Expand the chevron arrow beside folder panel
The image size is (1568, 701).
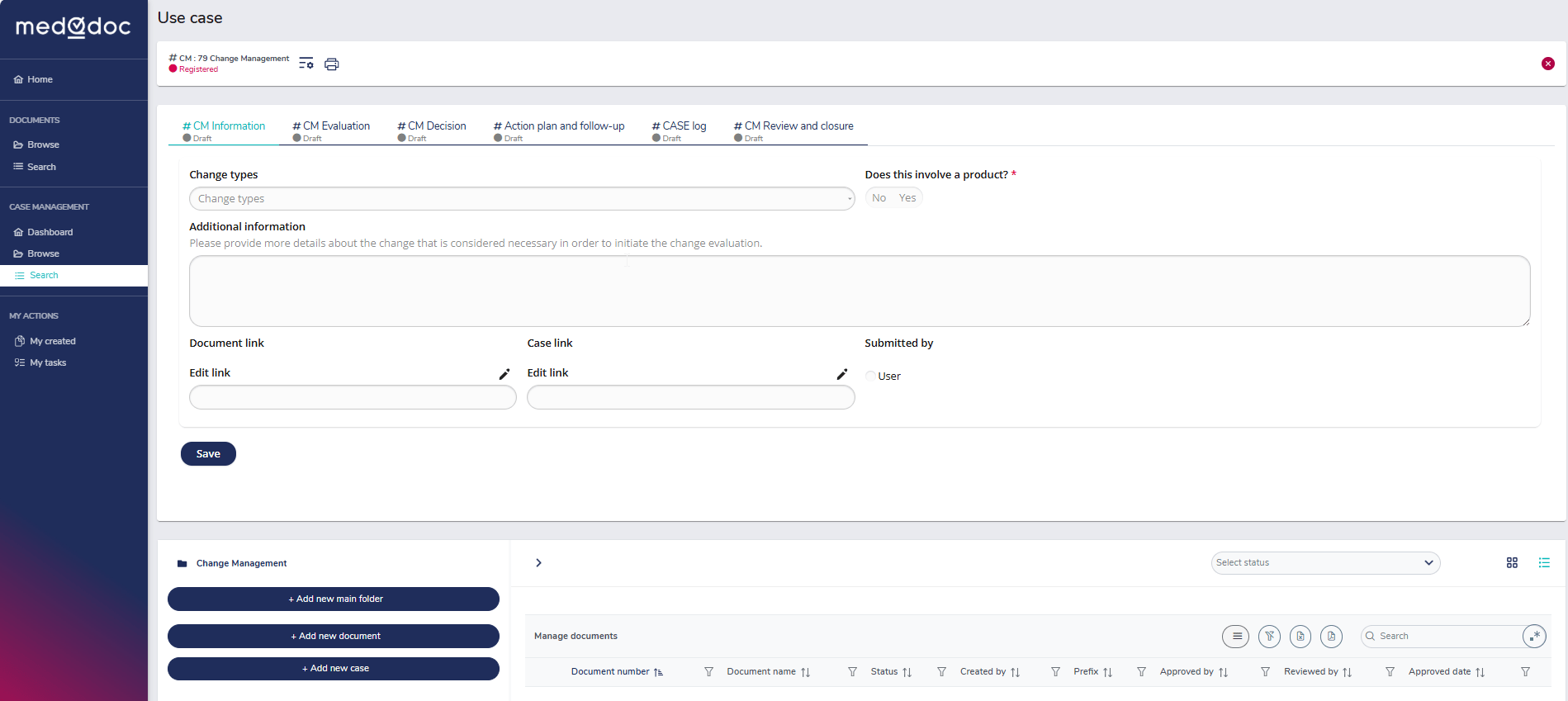pyautogui.click(x=538, y=563)
